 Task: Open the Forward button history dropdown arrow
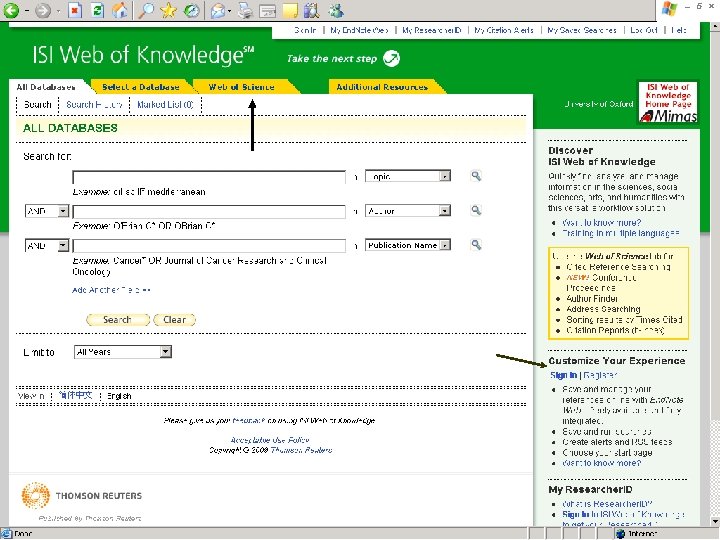58,11
